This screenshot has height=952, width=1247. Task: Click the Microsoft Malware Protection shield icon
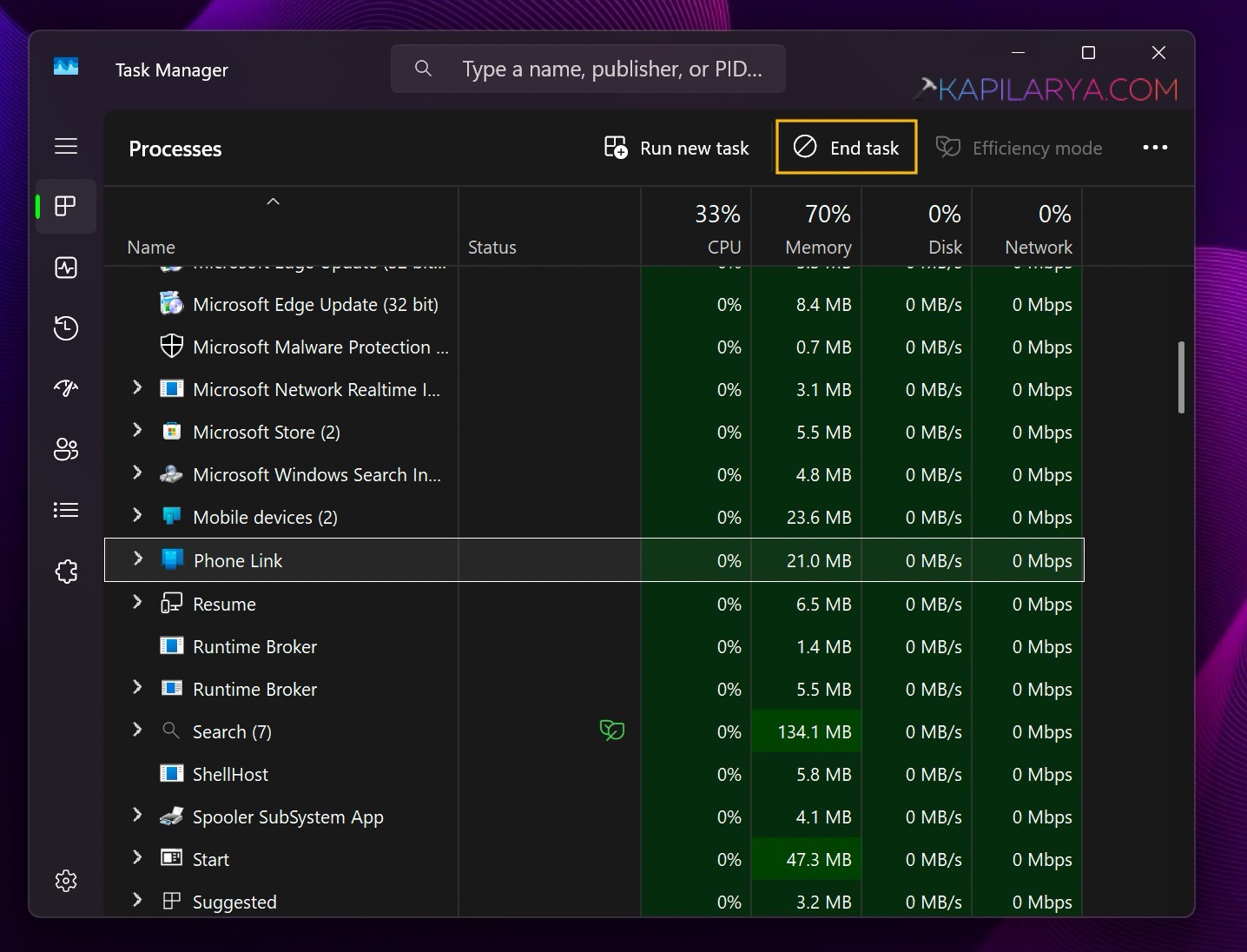[x=172, y=346]
